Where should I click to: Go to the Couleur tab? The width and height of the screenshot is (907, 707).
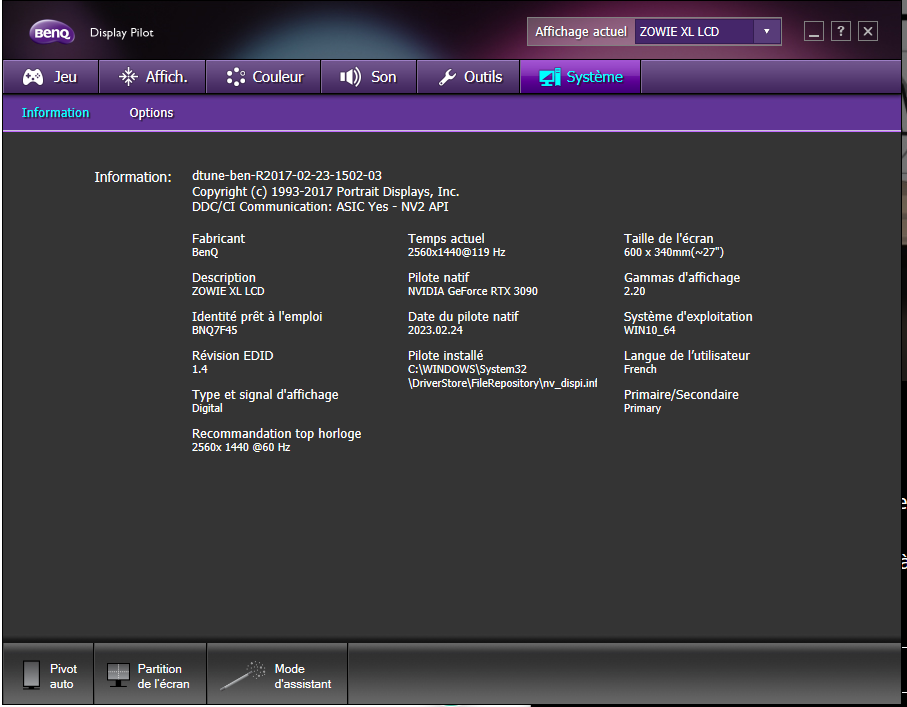[264, 77]
